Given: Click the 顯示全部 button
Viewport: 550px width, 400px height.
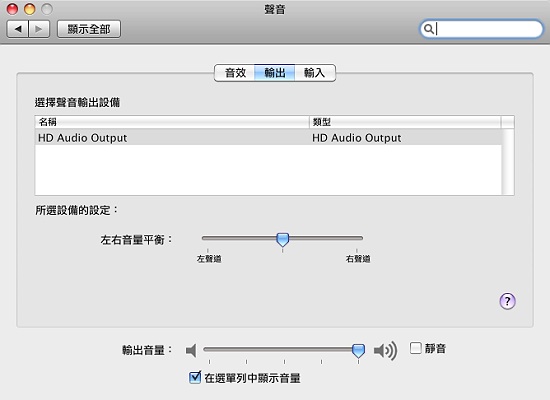Looking at the screenshot, I should point(89,29).
